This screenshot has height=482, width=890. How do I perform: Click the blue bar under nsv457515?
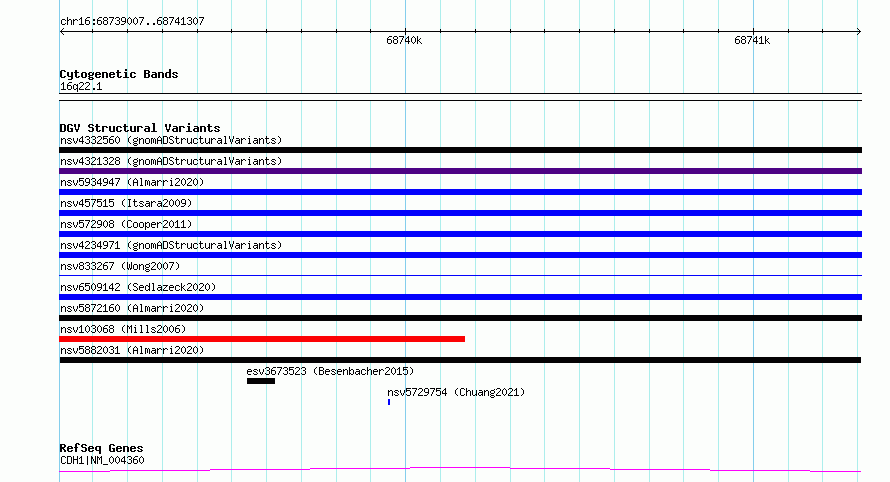[460, 213]
